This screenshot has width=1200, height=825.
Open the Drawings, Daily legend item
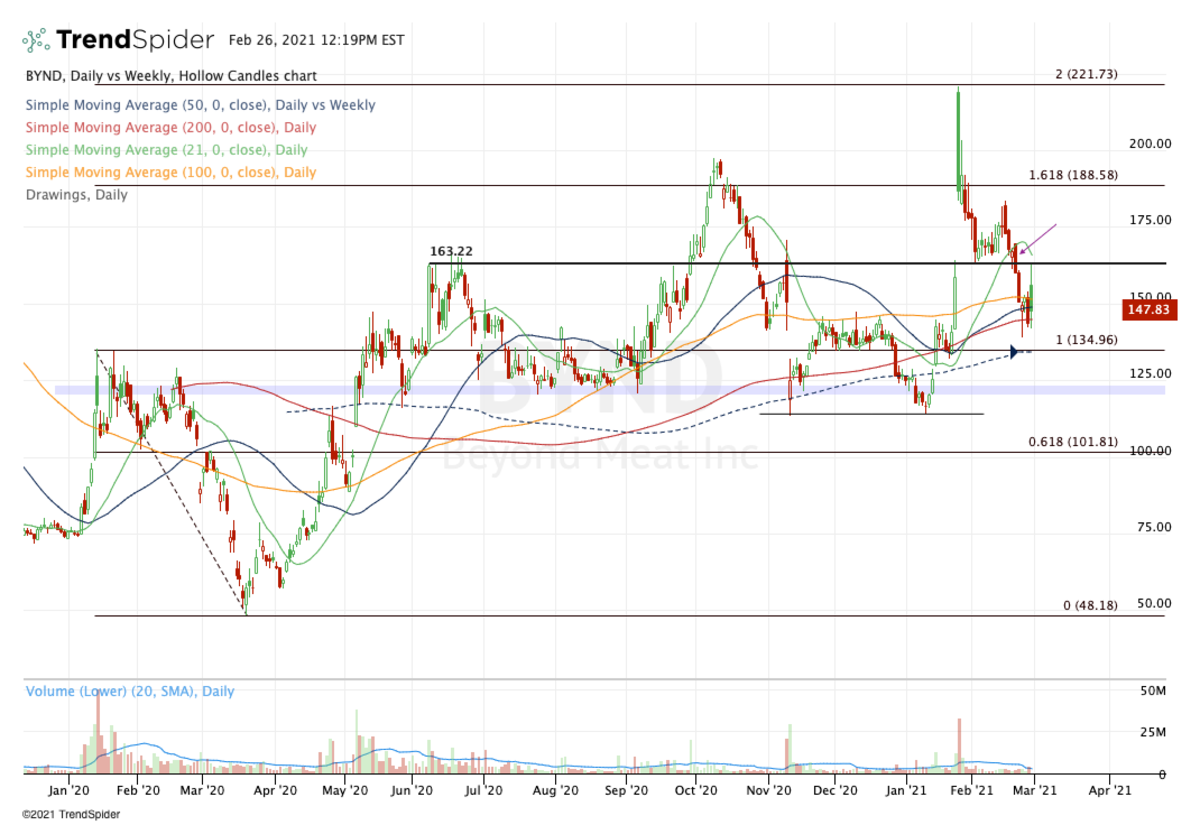click(76, 195)
